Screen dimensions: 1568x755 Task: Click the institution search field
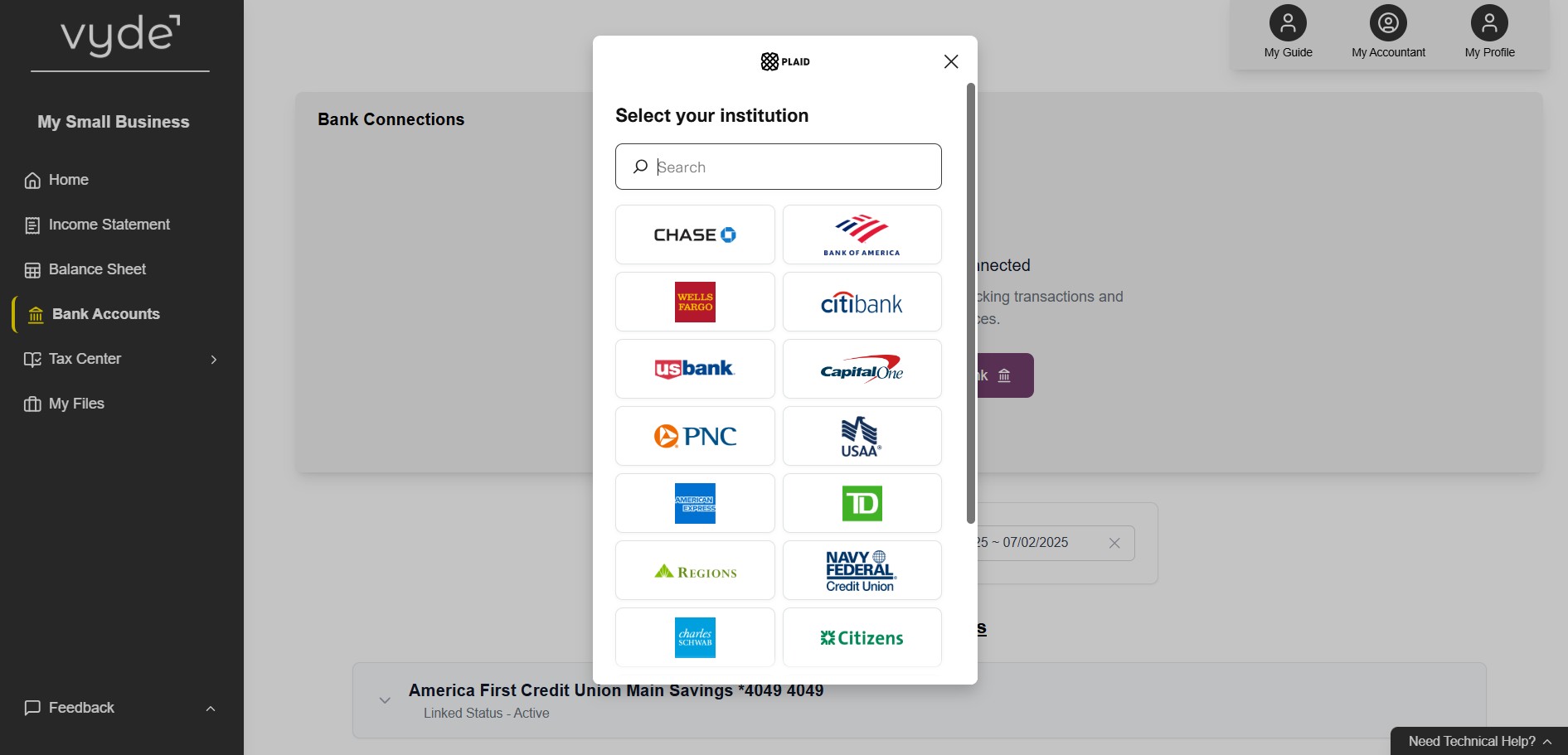779,167
